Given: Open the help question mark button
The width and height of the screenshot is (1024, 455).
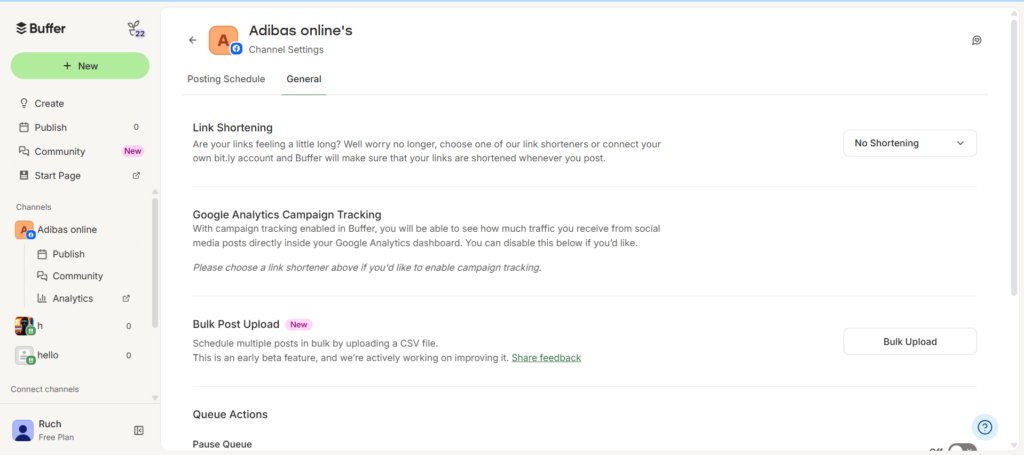Looking at the screenshot, I should pyautogui.click(x=985, y=427).
